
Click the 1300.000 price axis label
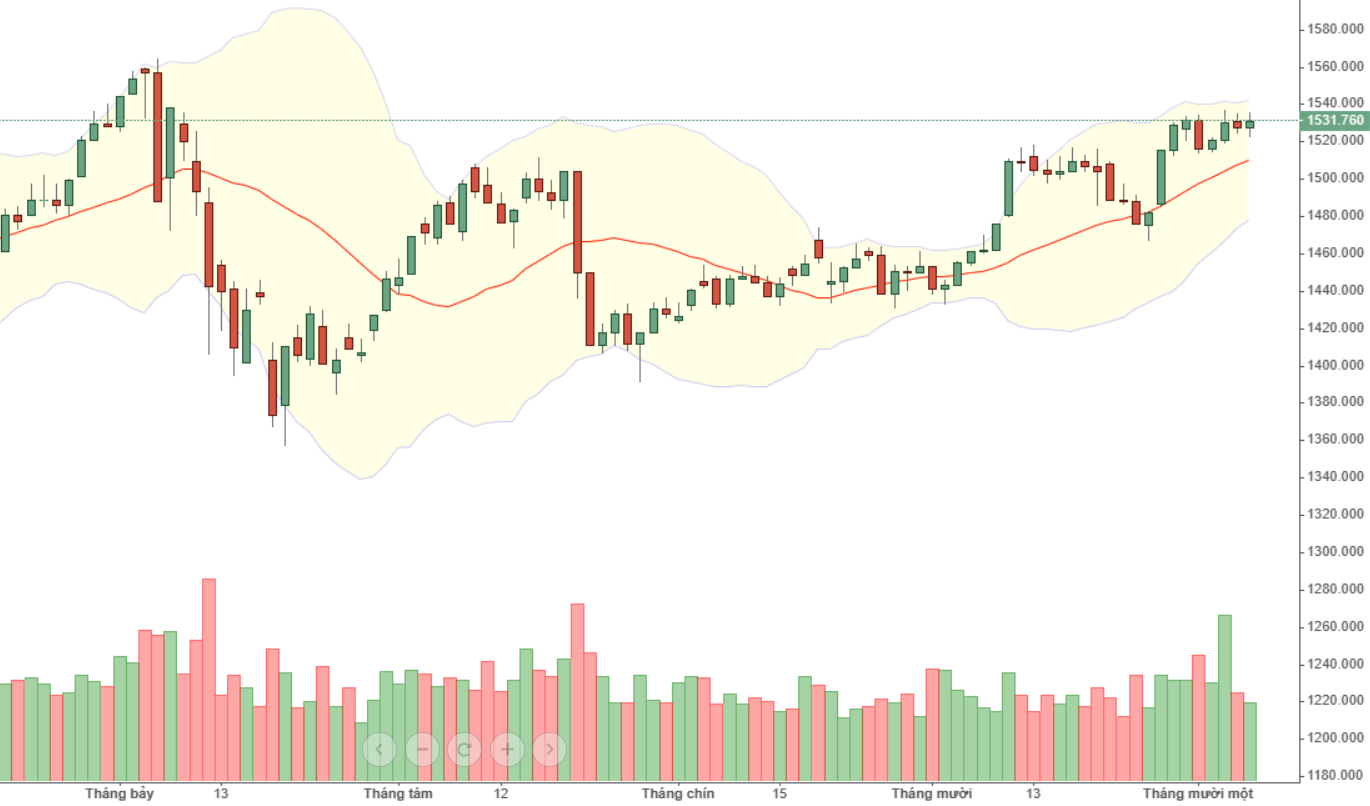pyautogui.click(x=1335, y=552)
